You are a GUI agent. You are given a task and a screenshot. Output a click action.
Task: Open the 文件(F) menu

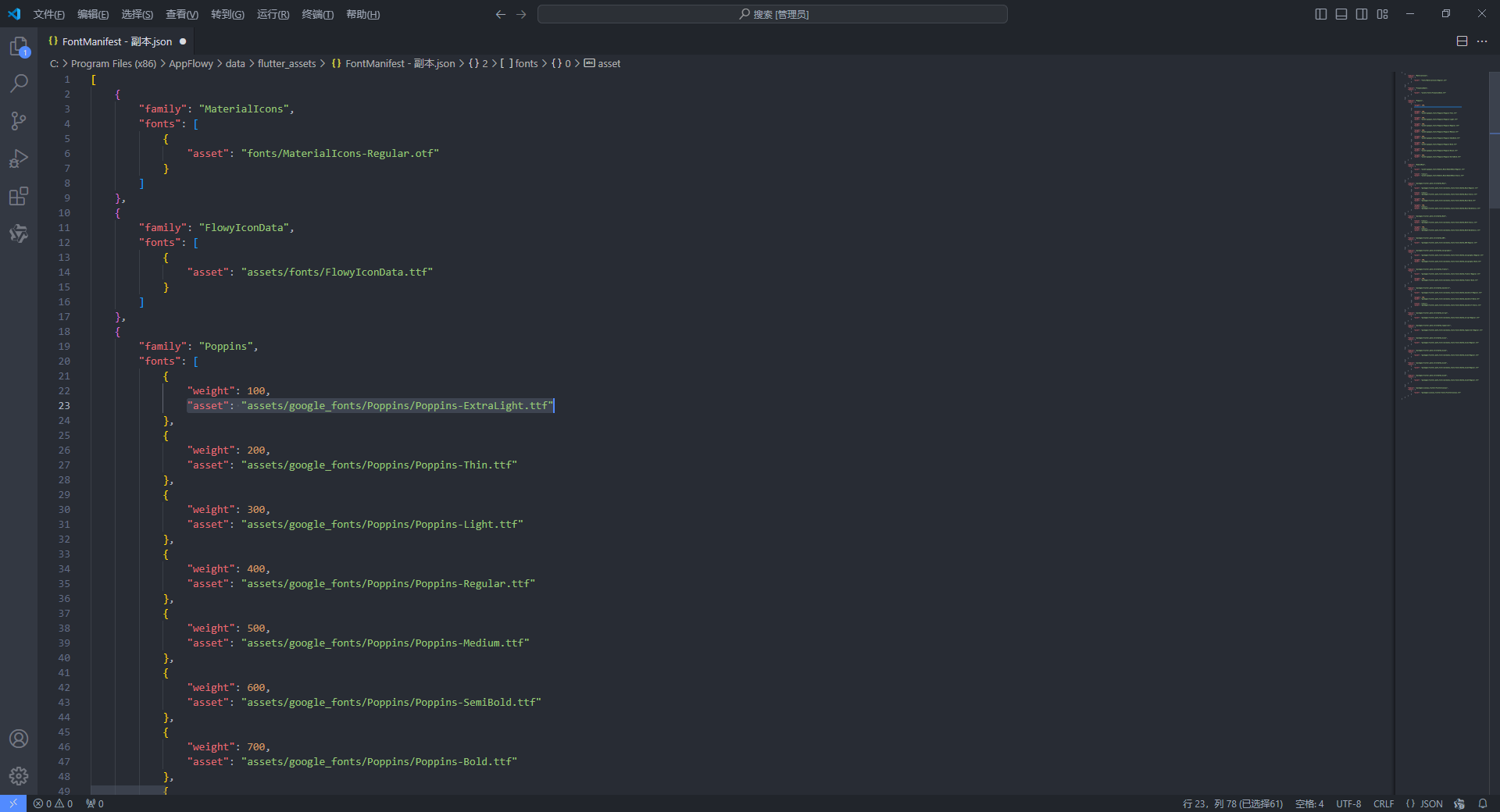pyautogui.click(x=48, y=14)
